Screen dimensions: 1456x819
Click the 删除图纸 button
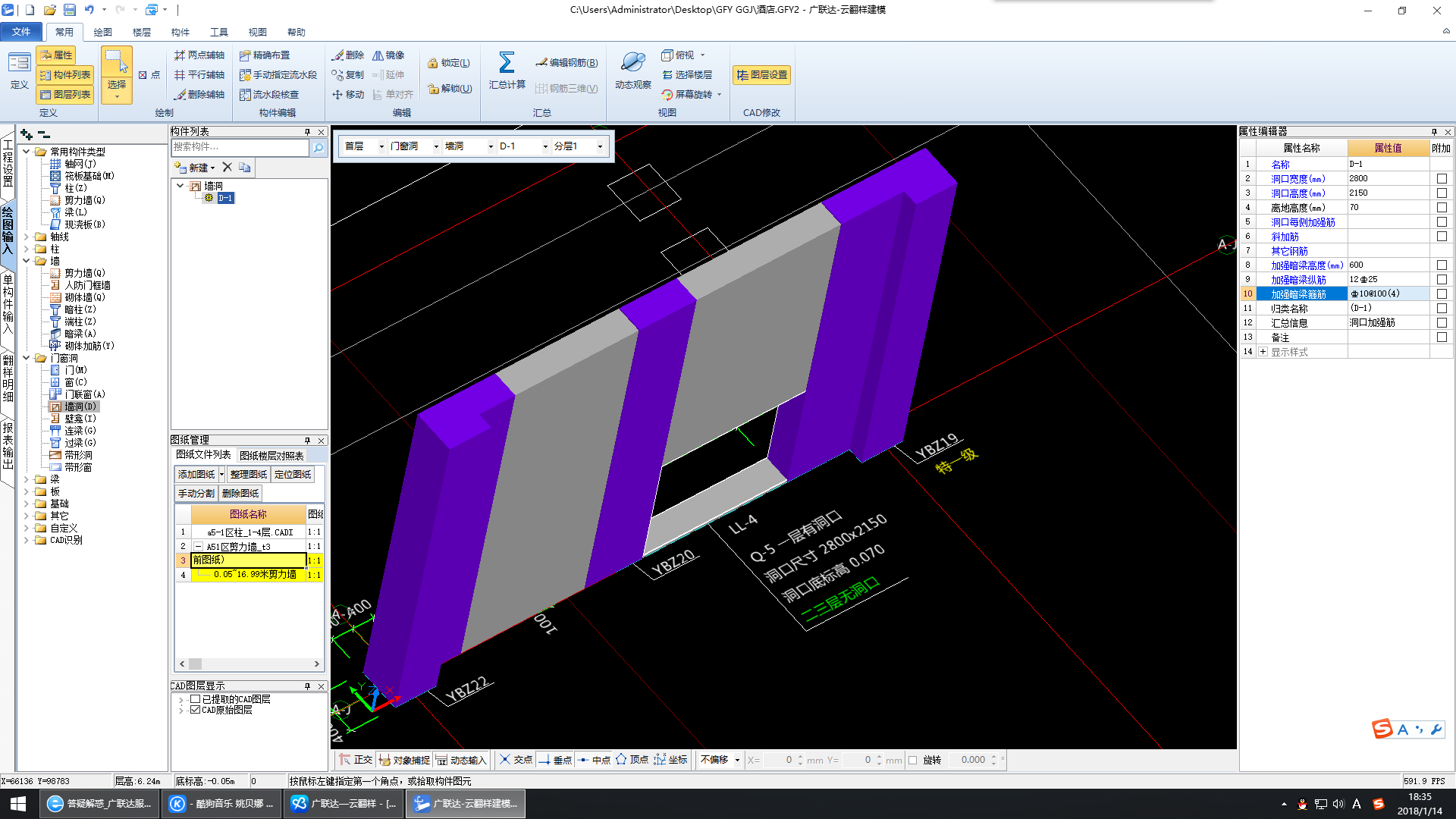tap(241, 494)
